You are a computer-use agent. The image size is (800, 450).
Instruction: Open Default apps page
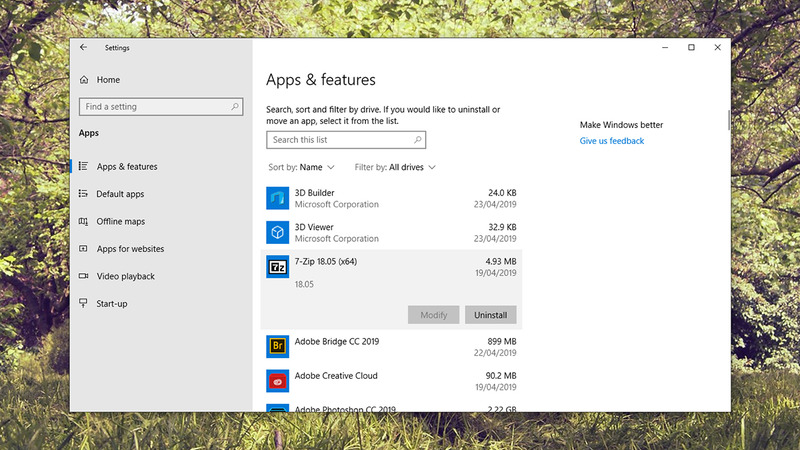120,194
